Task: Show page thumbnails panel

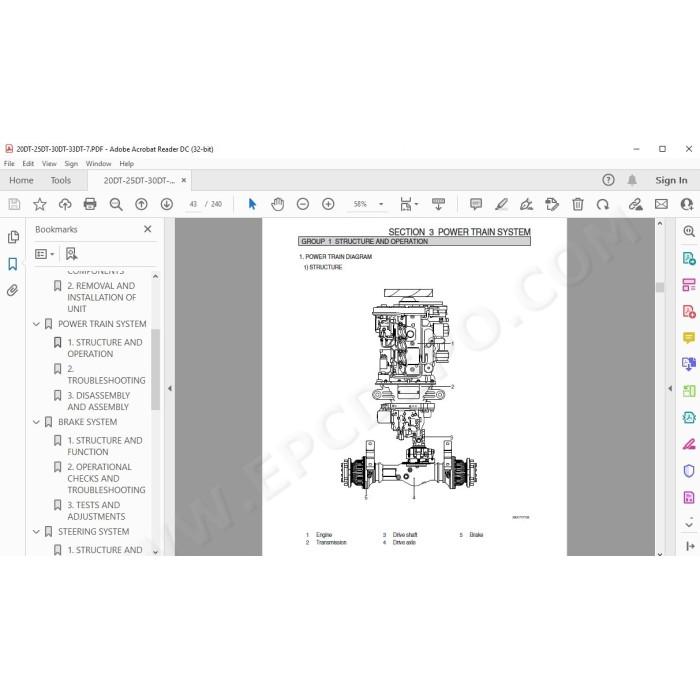Action: [13, 237]
